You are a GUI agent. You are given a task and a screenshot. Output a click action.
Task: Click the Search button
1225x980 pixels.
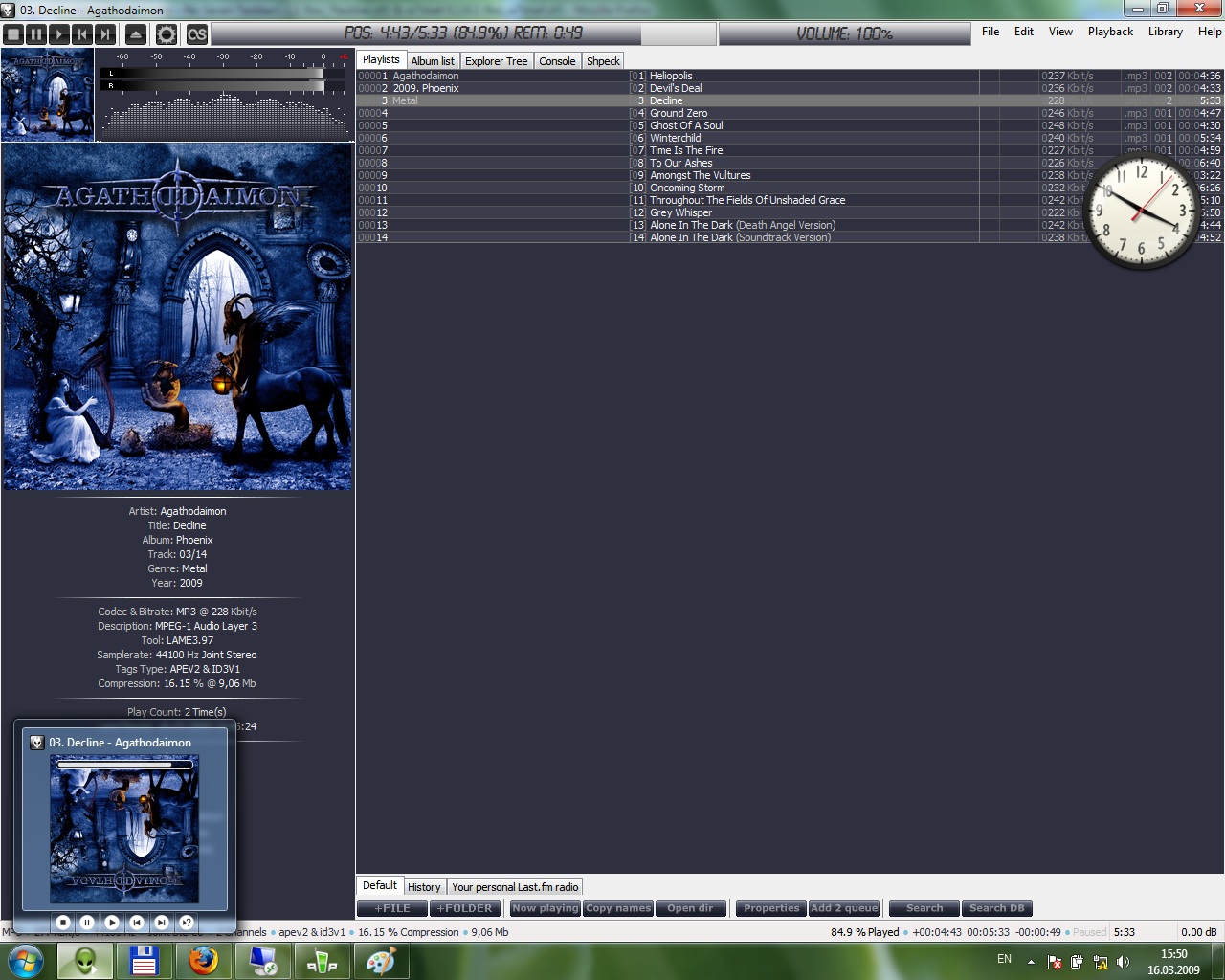pos(924,908)
